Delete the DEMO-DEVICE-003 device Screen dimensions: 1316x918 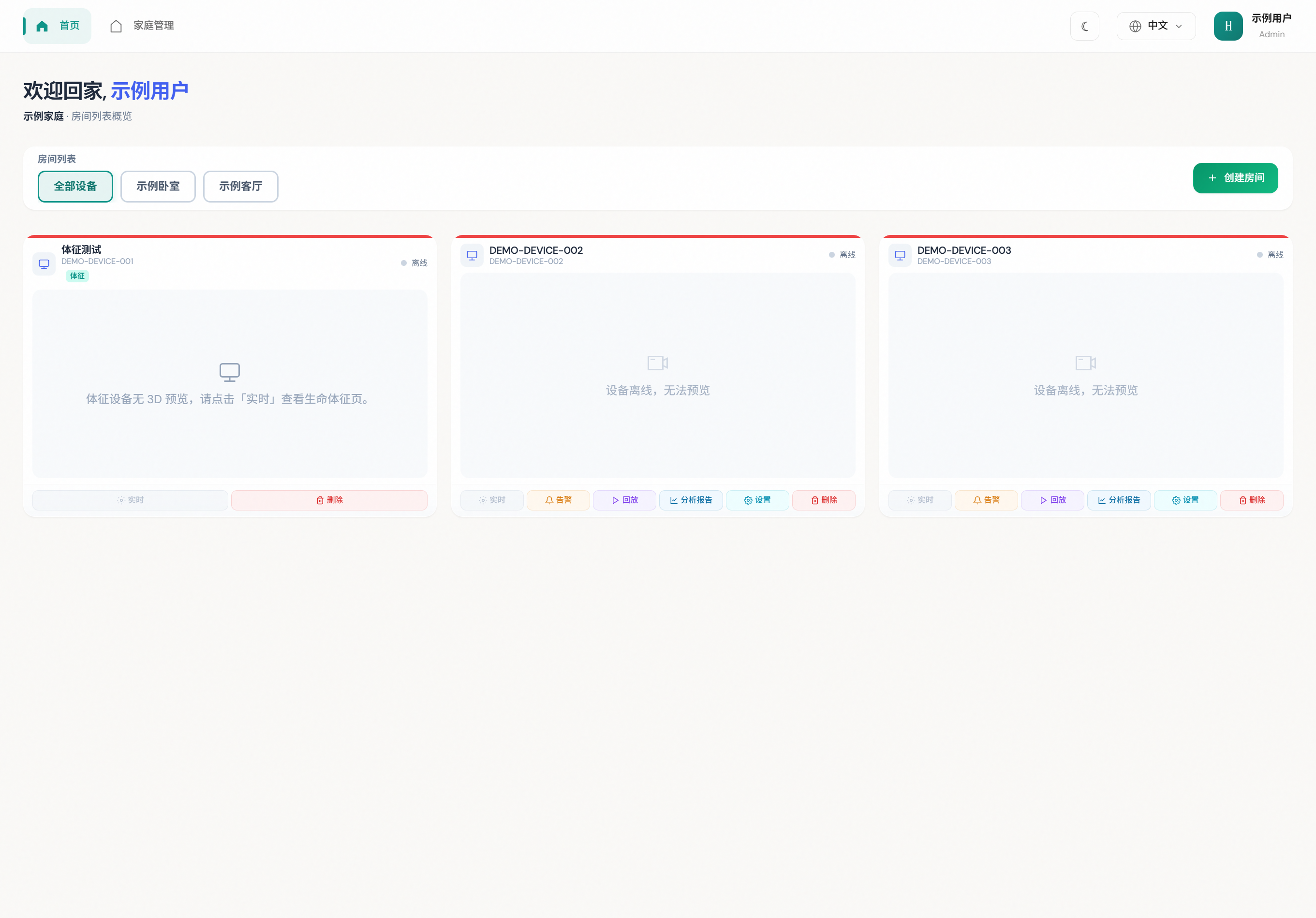coord(1252,500)
